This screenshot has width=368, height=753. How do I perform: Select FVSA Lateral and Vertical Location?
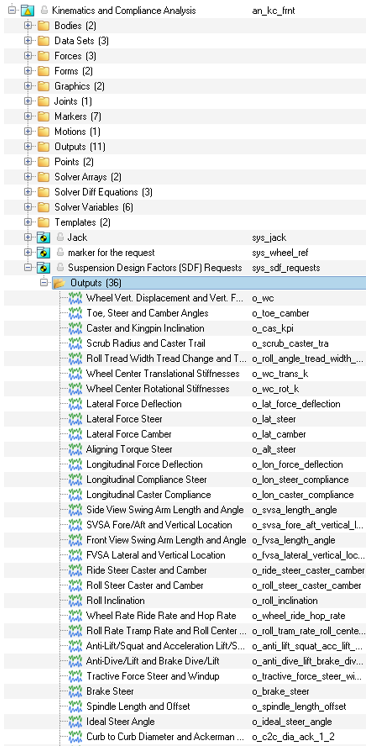pyautogui.click(x=156, y=555)
